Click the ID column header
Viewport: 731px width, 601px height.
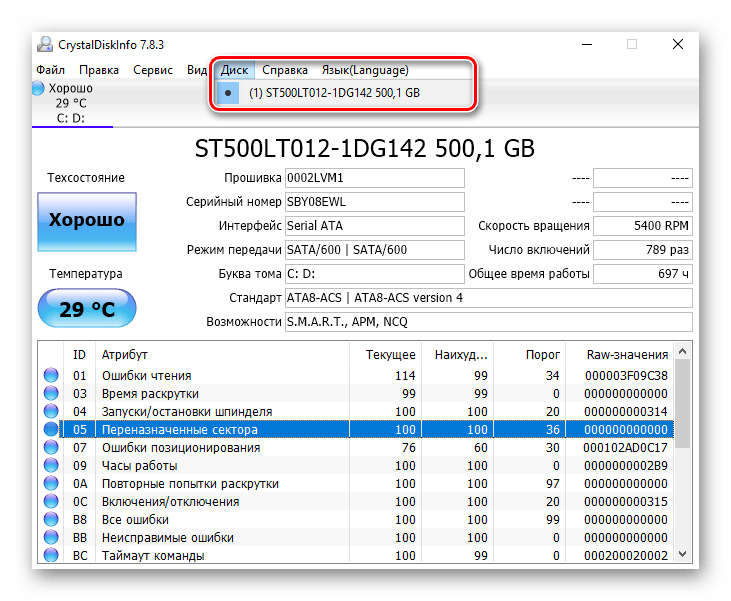coord(79,355)
